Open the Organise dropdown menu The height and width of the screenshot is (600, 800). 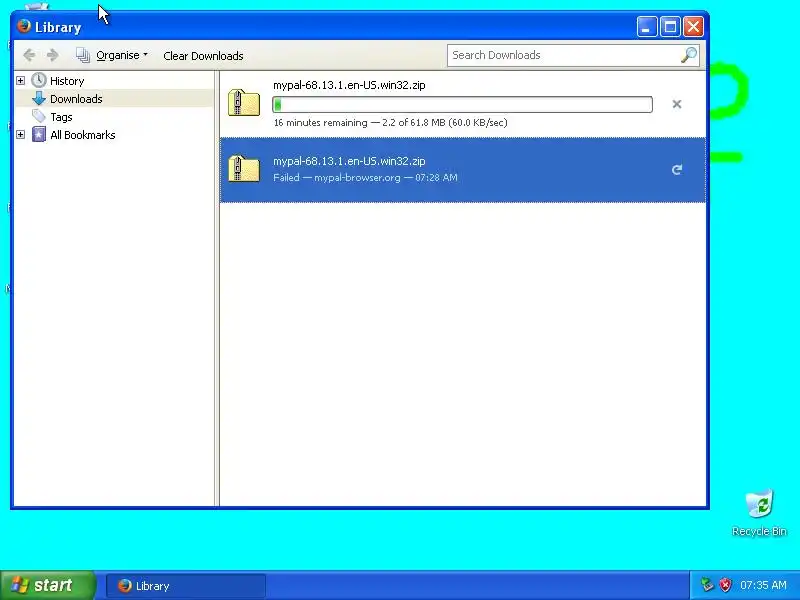point(112,55)
